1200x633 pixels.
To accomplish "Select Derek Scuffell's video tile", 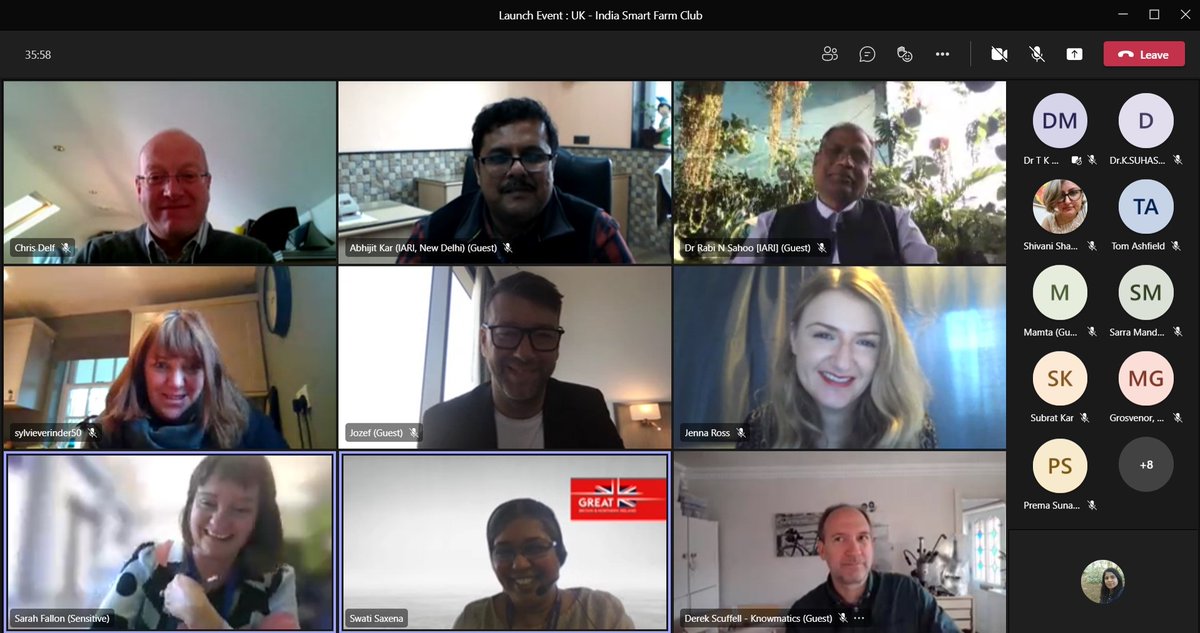I will (x=840, y=541).
